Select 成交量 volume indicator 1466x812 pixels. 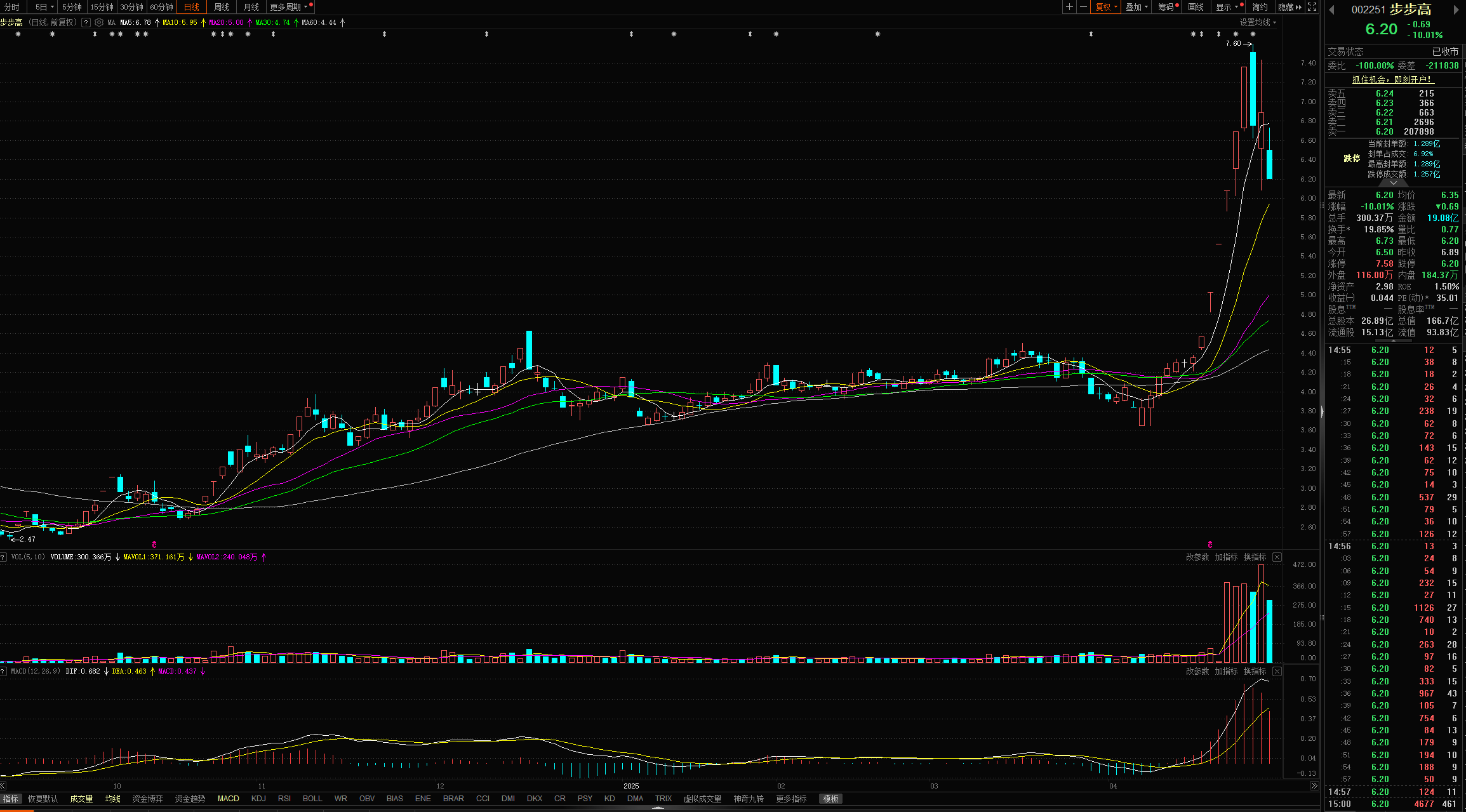pos(81,799)
